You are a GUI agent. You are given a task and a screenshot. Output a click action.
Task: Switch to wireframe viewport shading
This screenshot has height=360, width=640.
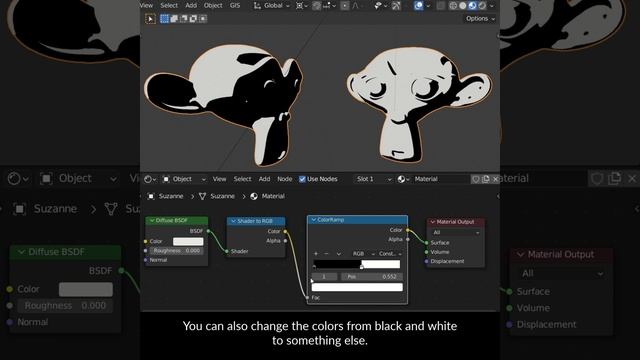pyautogui.click(x=453, y=6)
